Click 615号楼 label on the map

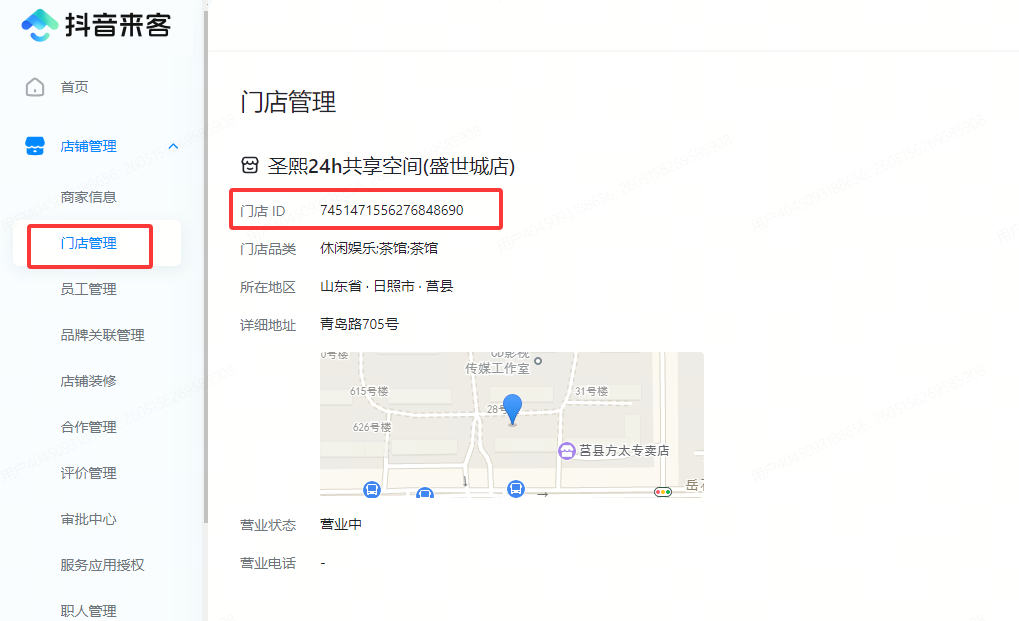coord(369,391)
